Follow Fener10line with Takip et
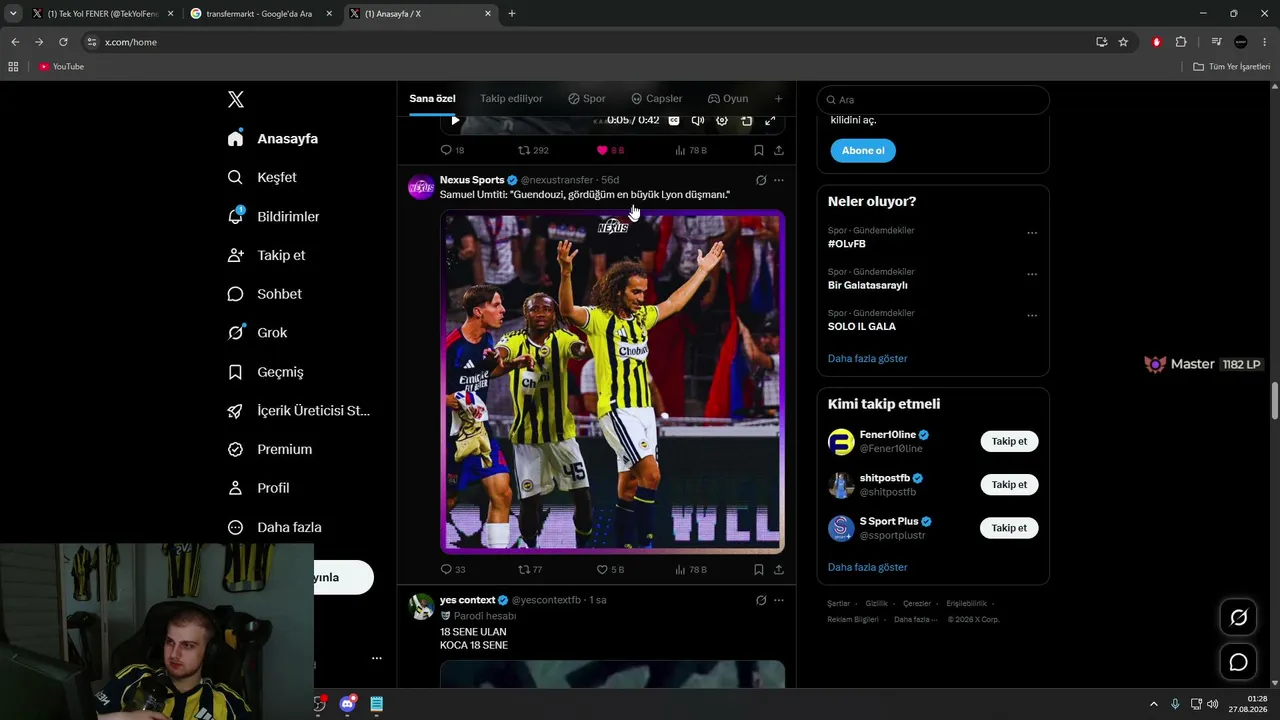The width and height of the screenshot is (1280, 720). [1009, 441]
